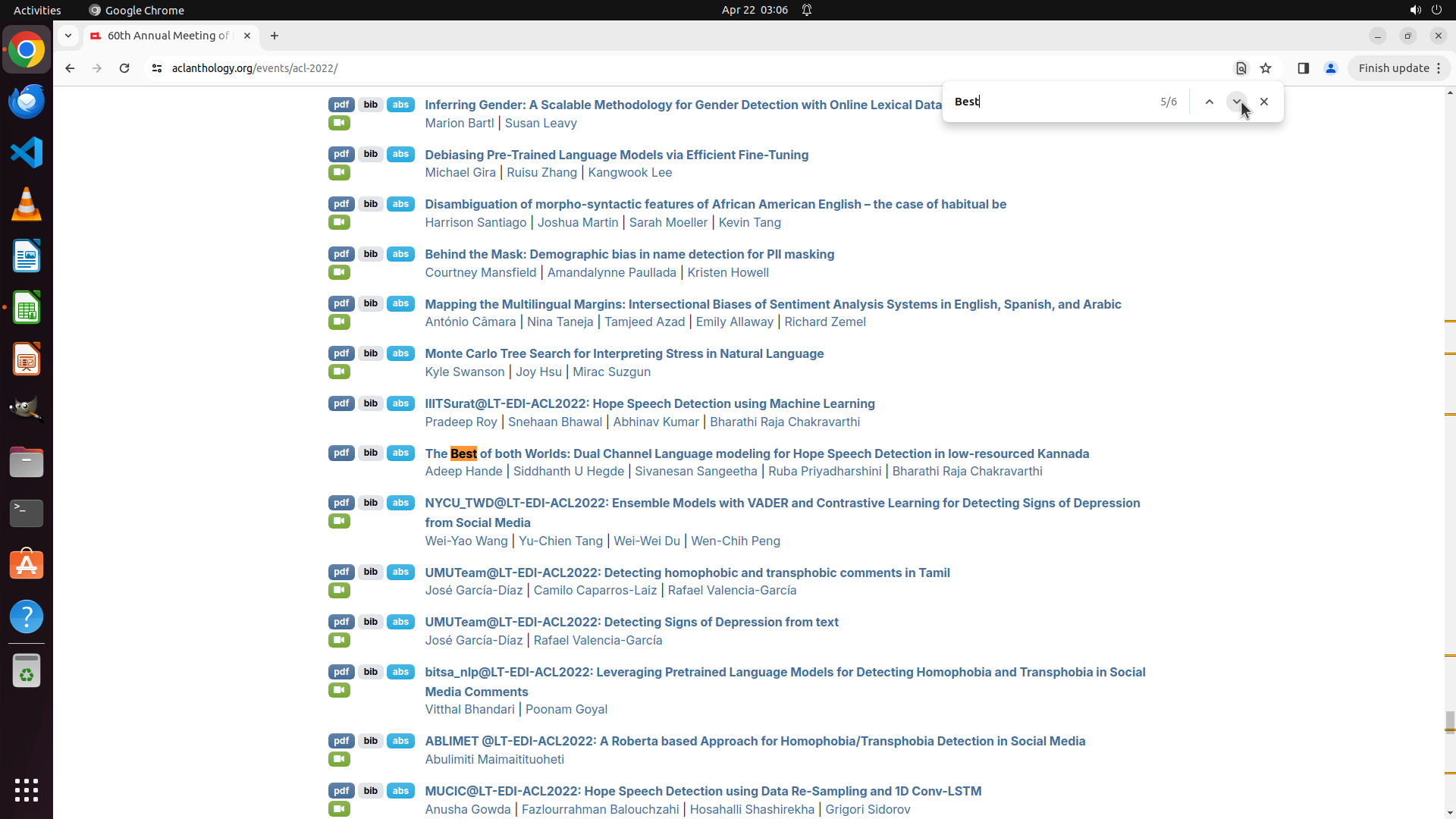
Task: Open Google Lens search icon in address bar
Action: [1241, 68]
